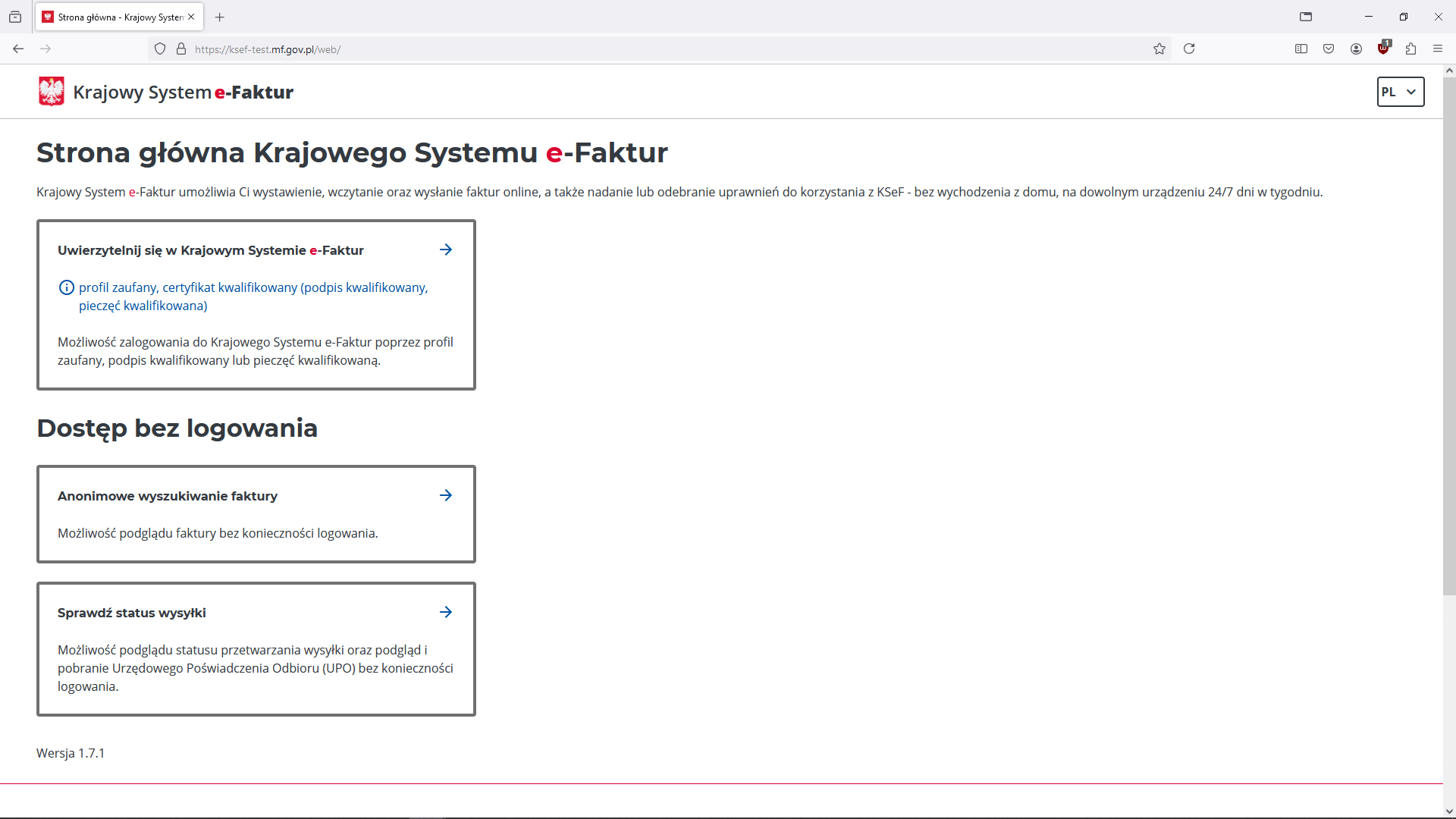Open the arrow icon on authentication card
Viewport: 1456px width, 819px height.
(x=446, y=249)
